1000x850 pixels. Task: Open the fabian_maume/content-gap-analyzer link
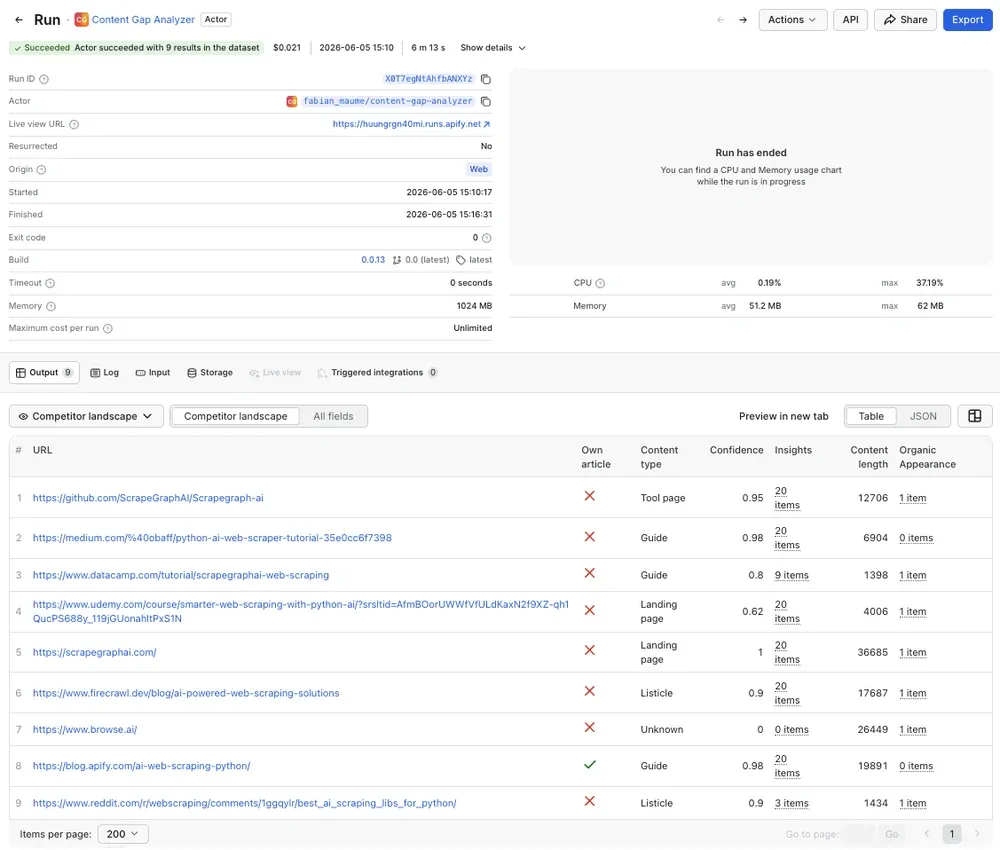coord(388,101)
